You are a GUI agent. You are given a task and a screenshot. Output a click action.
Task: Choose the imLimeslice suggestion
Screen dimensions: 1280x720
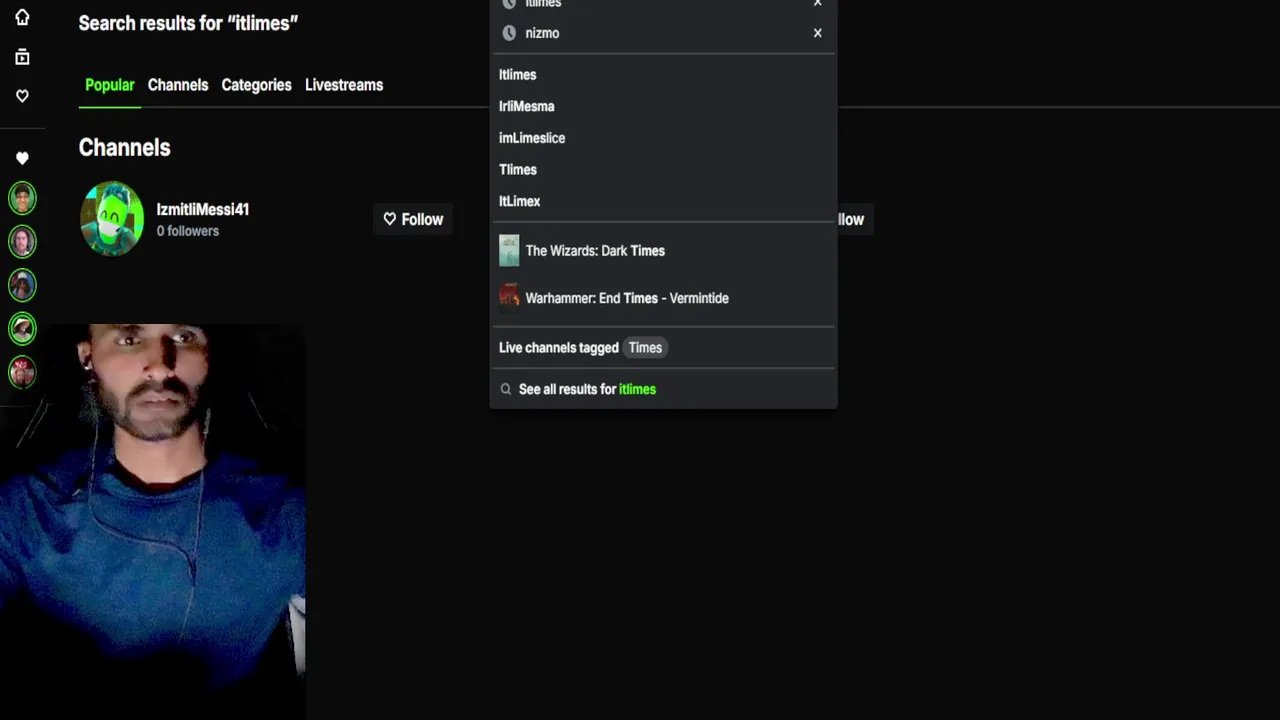(x=532, y=138)
